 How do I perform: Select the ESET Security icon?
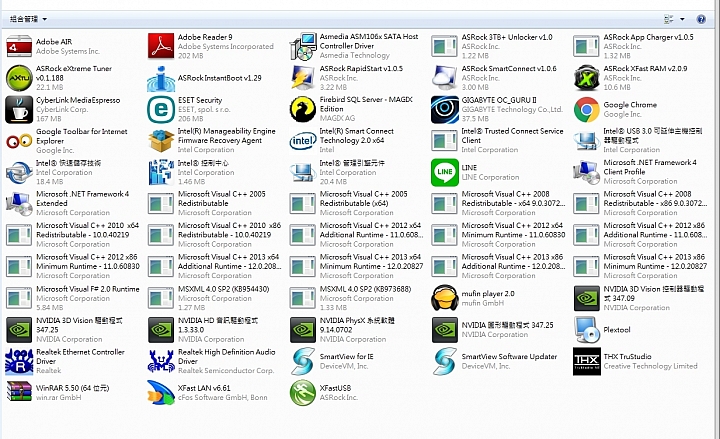(161, 109)
